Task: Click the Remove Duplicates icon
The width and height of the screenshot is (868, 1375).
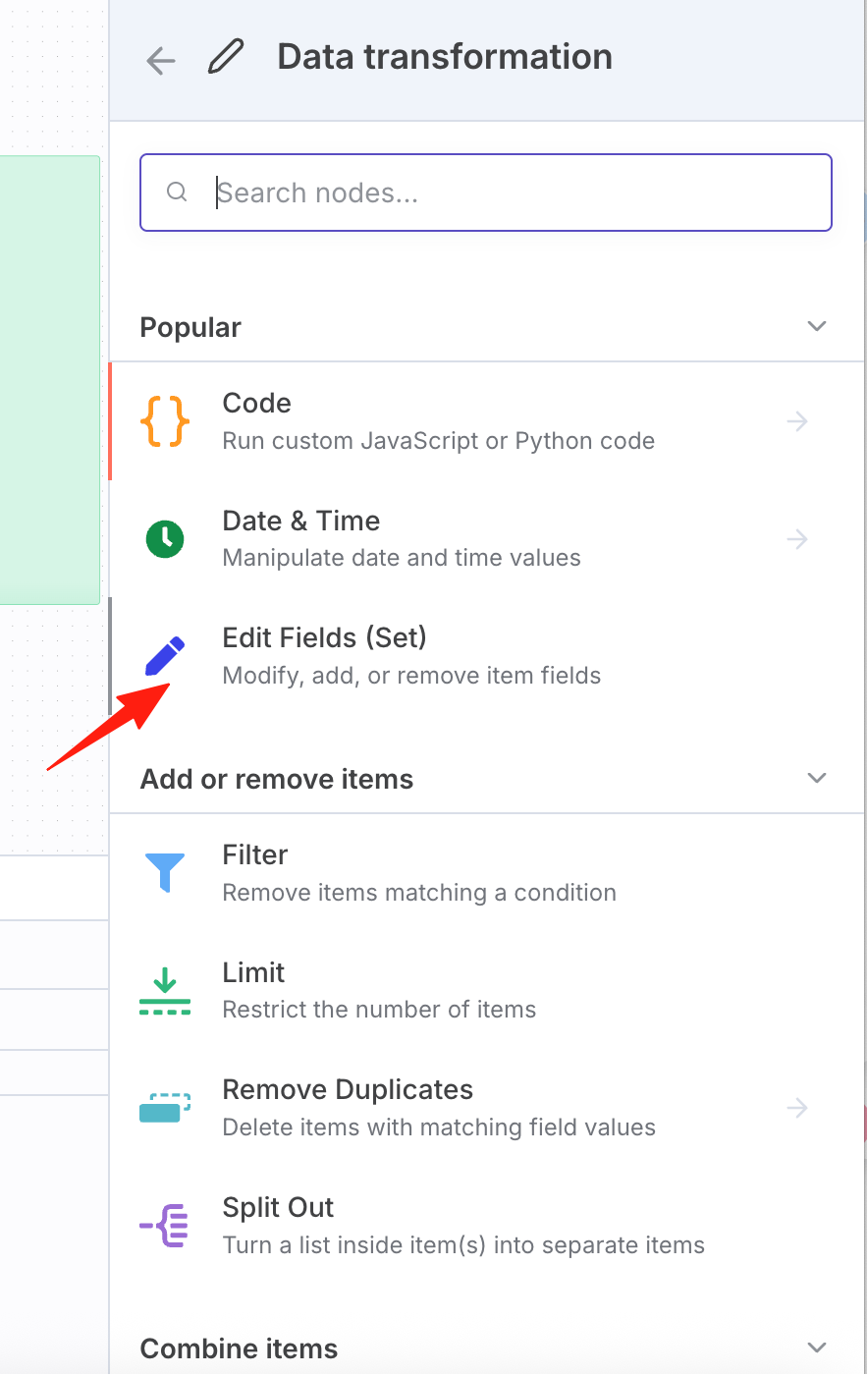Action: coord(165,1108)
